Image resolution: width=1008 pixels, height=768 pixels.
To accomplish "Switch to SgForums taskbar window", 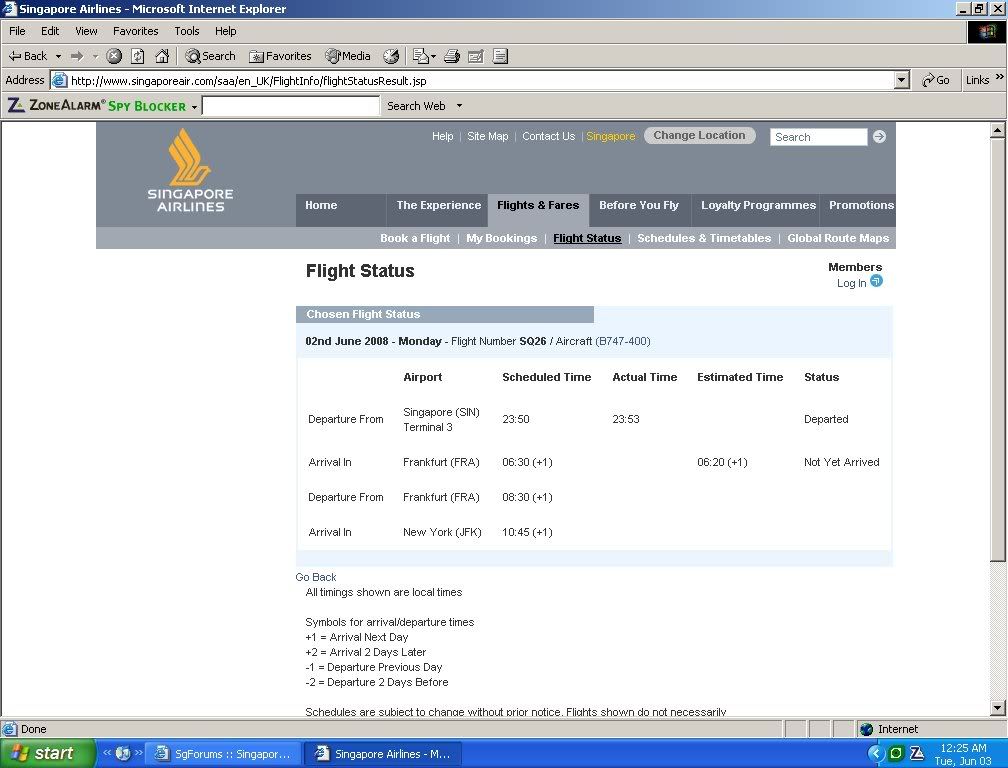I will pos(221,754).
